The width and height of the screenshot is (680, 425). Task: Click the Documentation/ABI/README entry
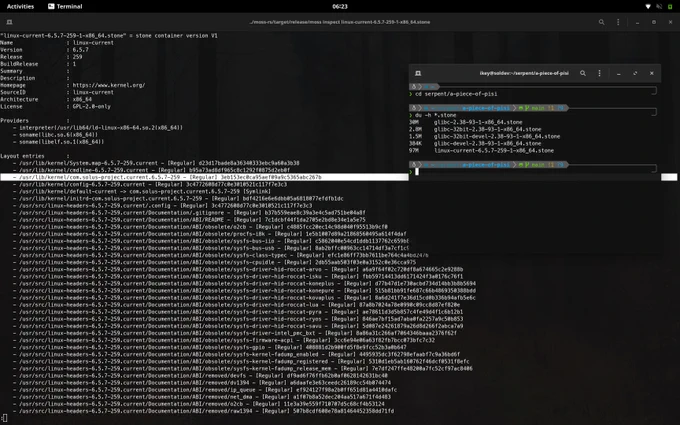click(x=189, y=220)
